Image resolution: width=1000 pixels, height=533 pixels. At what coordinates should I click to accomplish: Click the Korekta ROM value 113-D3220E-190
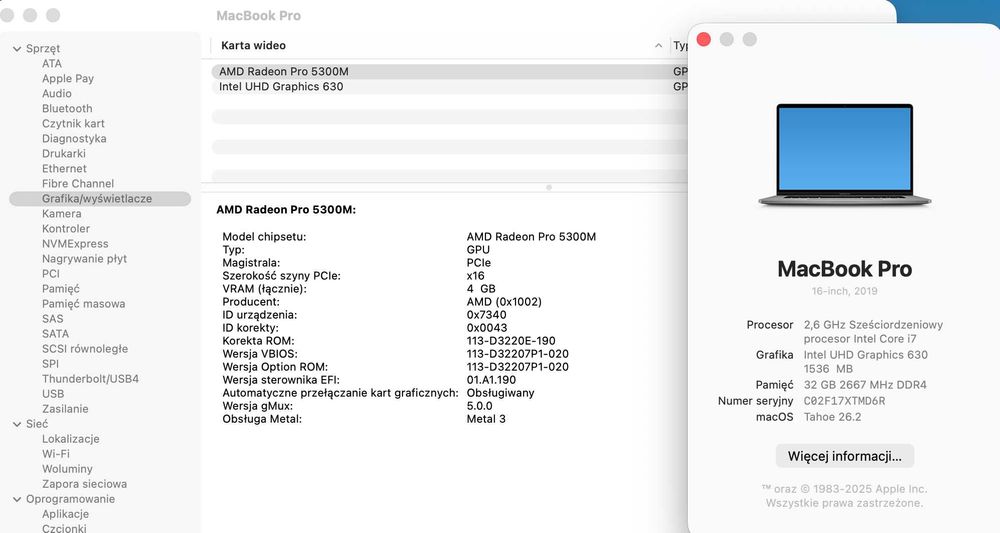[x=511, y=341]
